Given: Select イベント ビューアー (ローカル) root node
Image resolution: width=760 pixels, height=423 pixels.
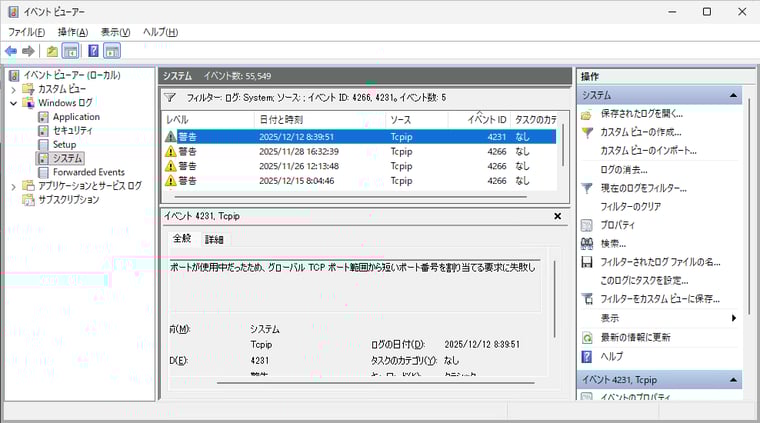Looking at the screenshot, I should pos(72,75).
